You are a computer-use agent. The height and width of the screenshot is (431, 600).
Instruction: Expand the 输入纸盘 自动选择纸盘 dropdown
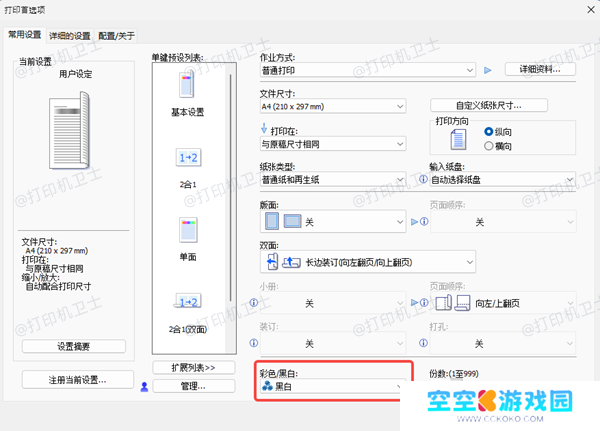coord(503,180)
